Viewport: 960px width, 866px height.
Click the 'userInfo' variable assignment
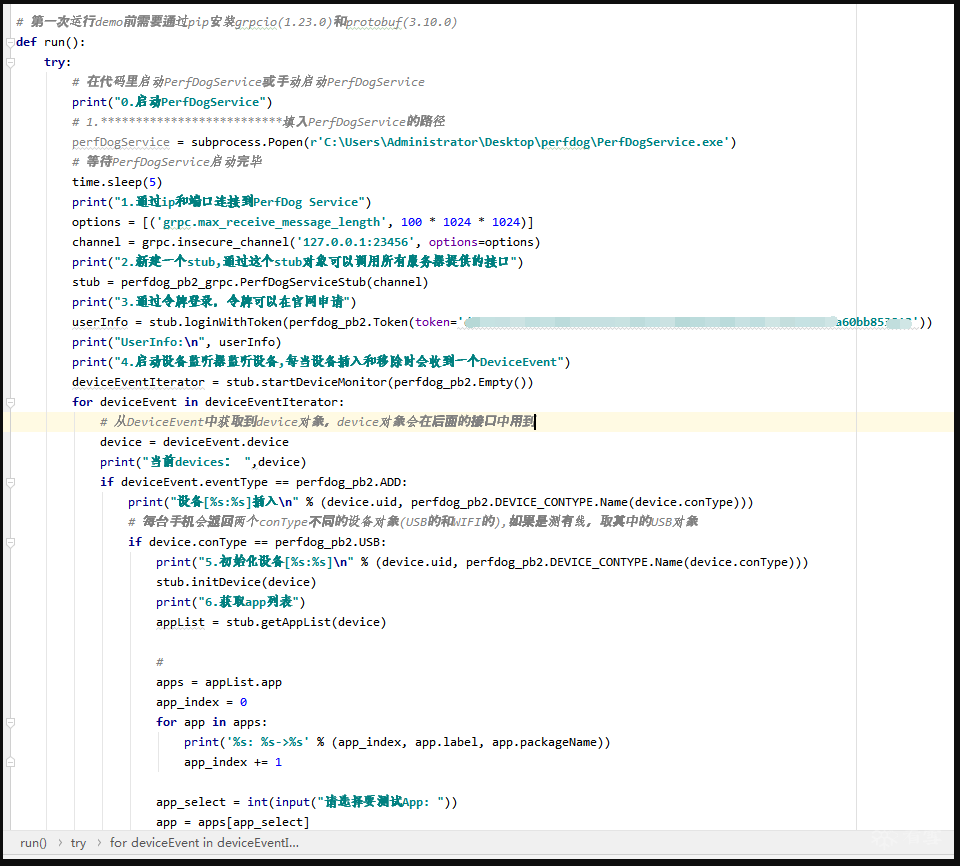coord(100,322)
